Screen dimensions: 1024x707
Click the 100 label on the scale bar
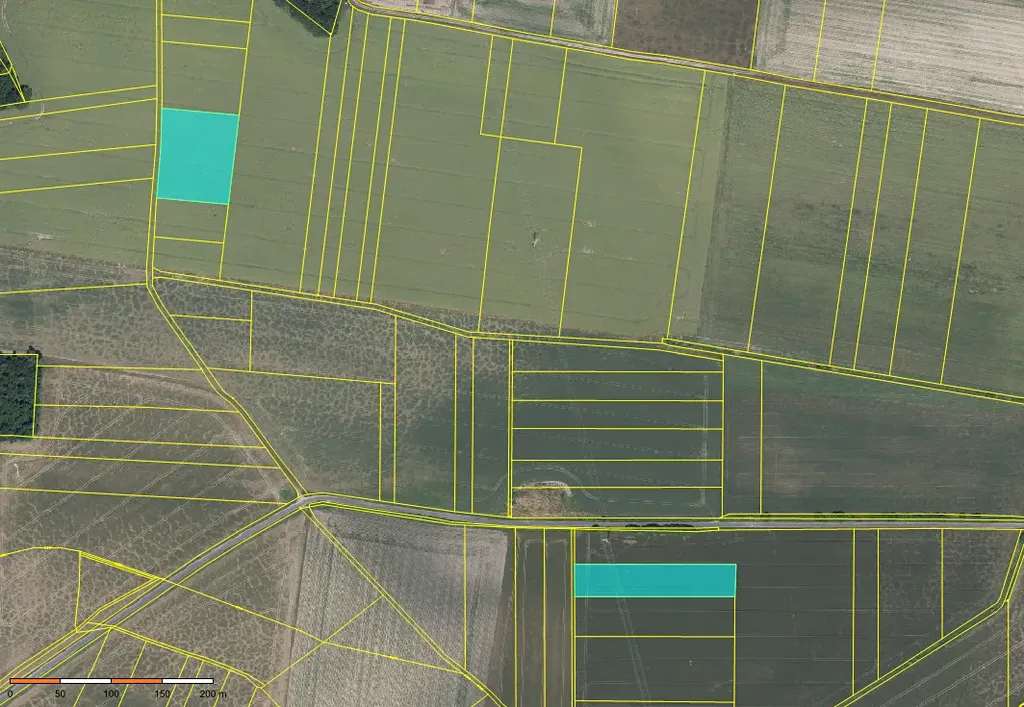pyautogui.click(x=111, y=693)
